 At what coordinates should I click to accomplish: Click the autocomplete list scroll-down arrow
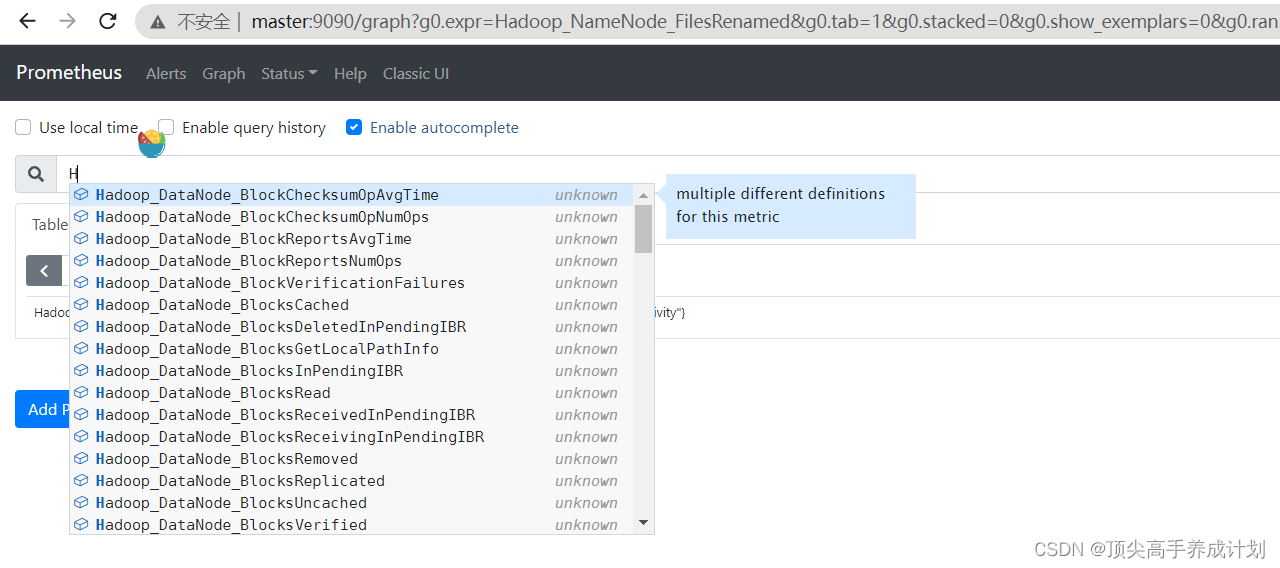point(643,523)
